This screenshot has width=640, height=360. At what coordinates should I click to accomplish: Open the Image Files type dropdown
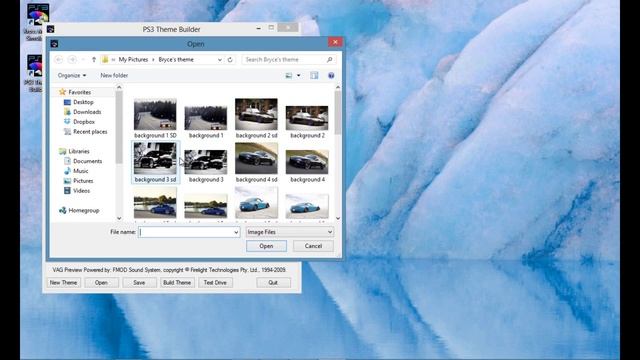click(290, 232)
